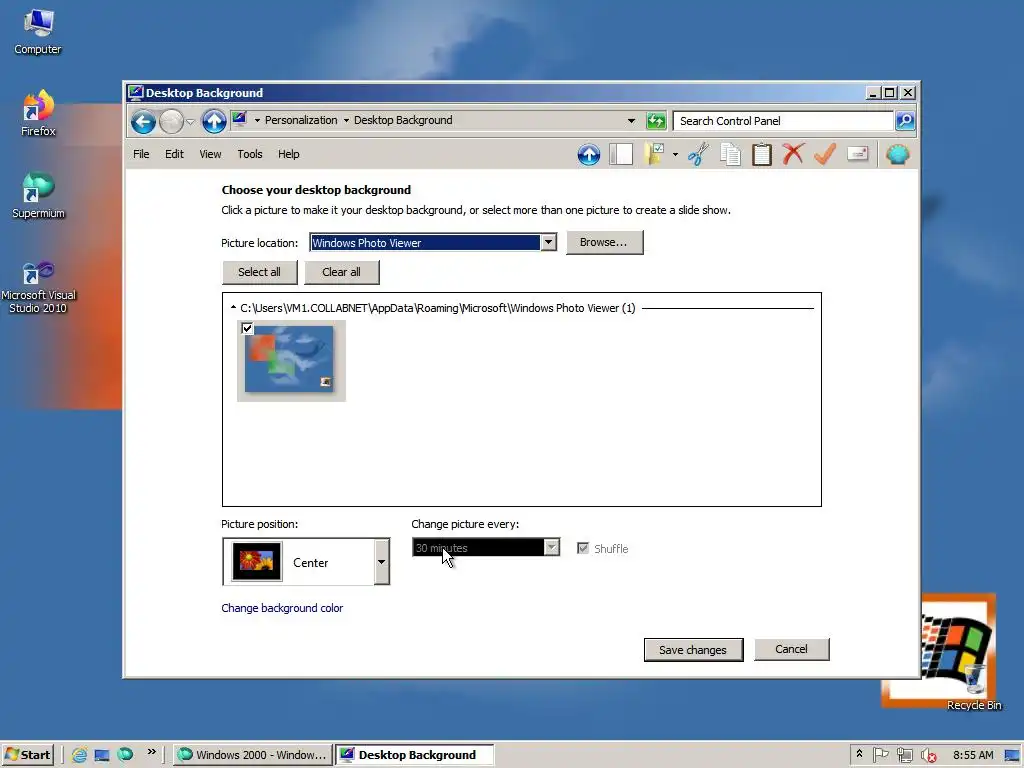Toggle the navigation pane toolbar icon

point(620,155)
